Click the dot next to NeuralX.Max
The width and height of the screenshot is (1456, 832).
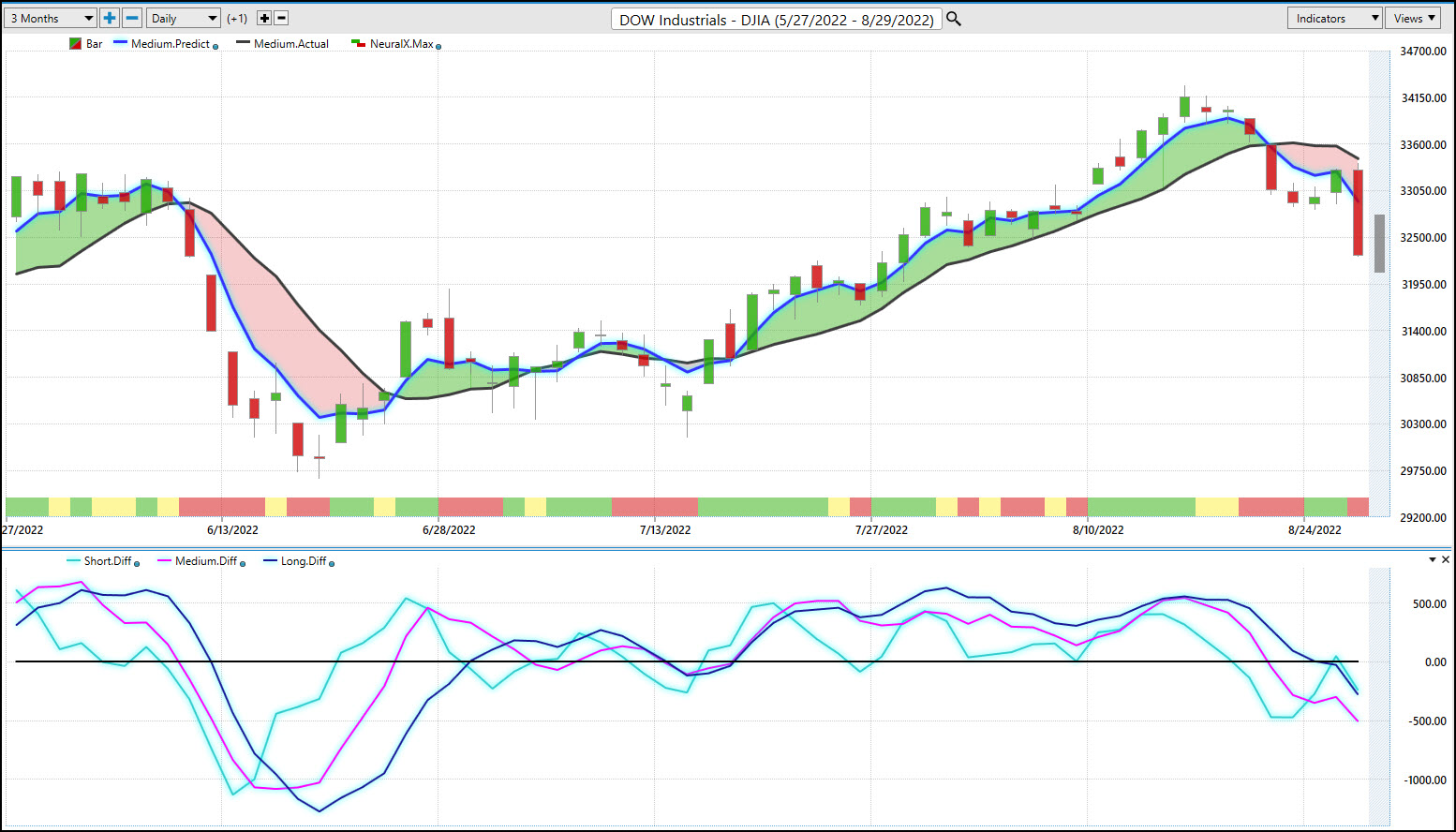tap(438, 46)
